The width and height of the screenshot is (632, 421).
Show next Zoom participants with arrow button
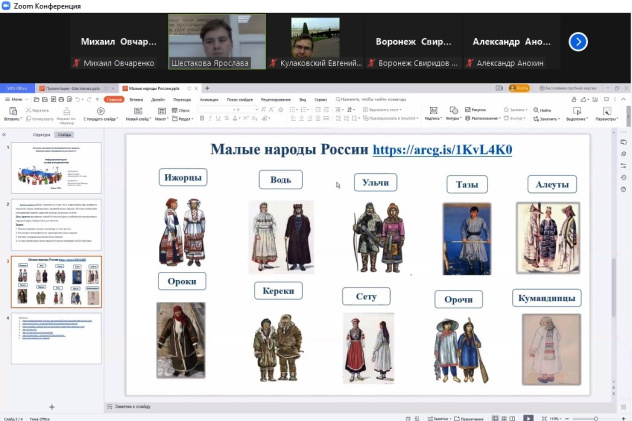tap(578, 42)
